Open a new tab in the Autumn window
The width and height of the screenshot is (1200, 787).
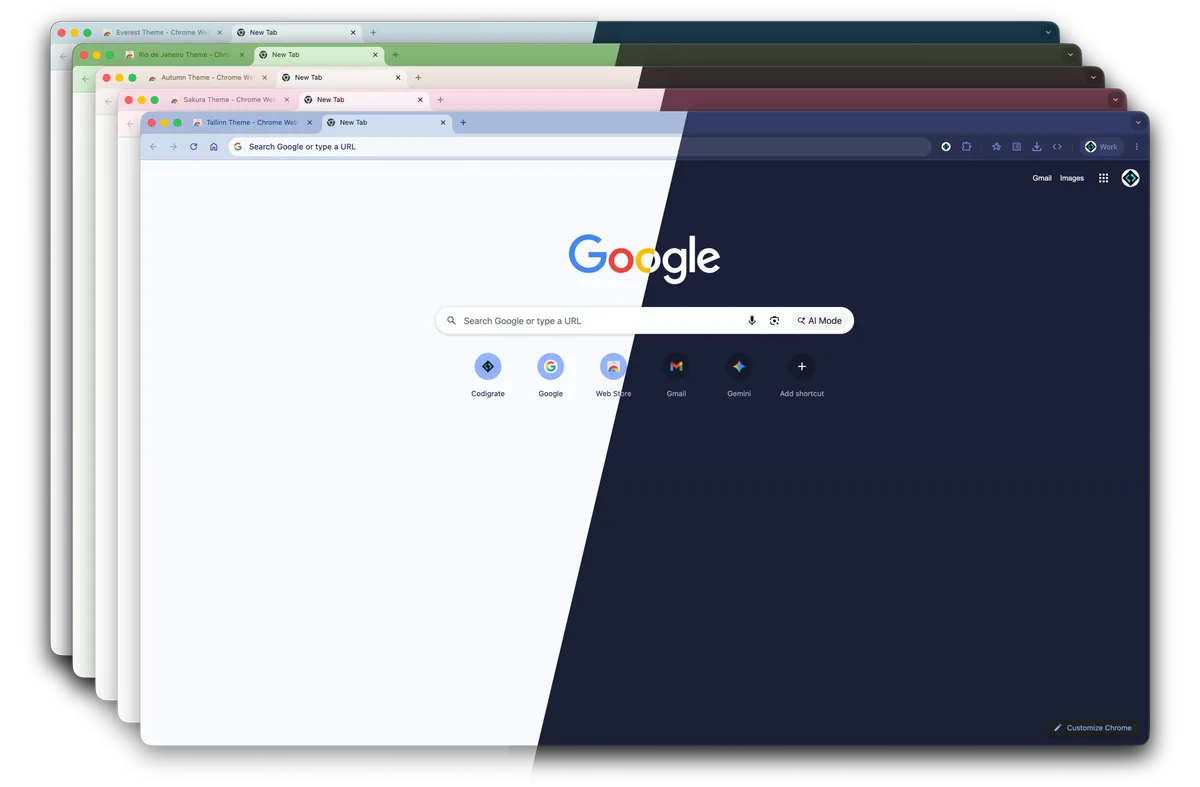(418, 78)
